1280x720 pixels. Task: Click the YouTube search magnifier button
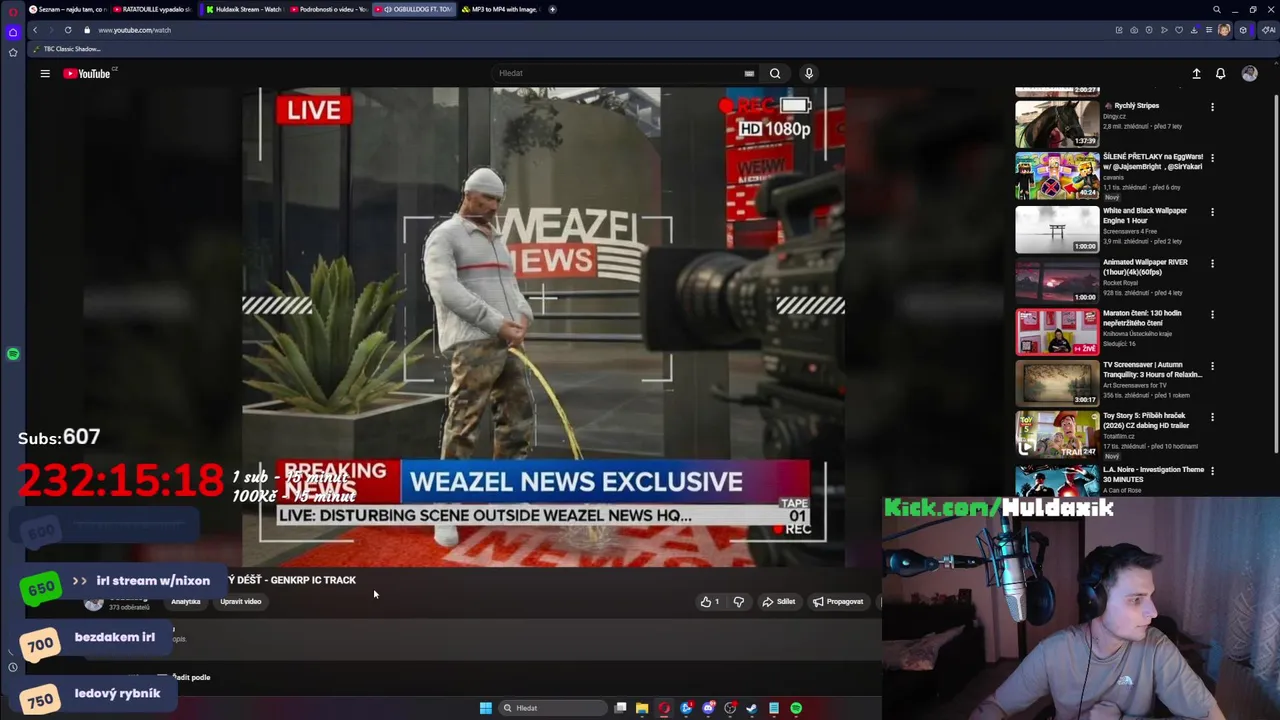click(775, 73)
